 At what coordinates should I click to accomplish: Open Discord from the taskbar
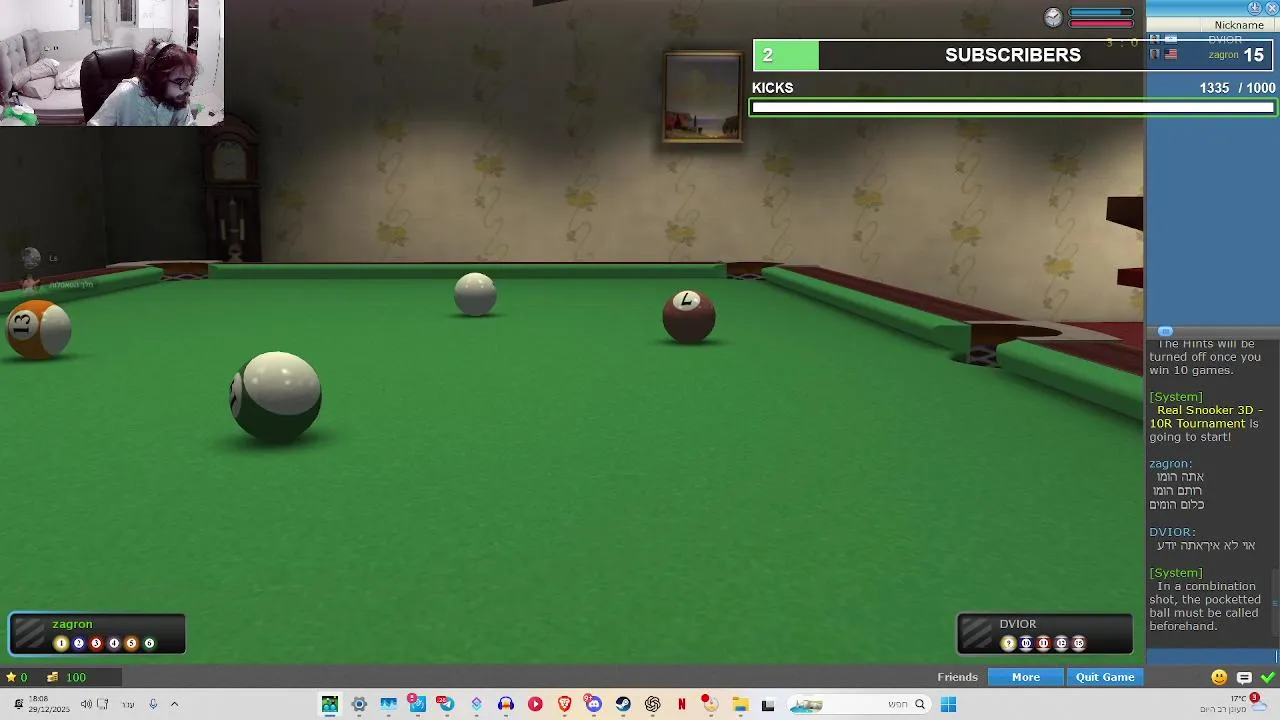[x=594, y=704]
